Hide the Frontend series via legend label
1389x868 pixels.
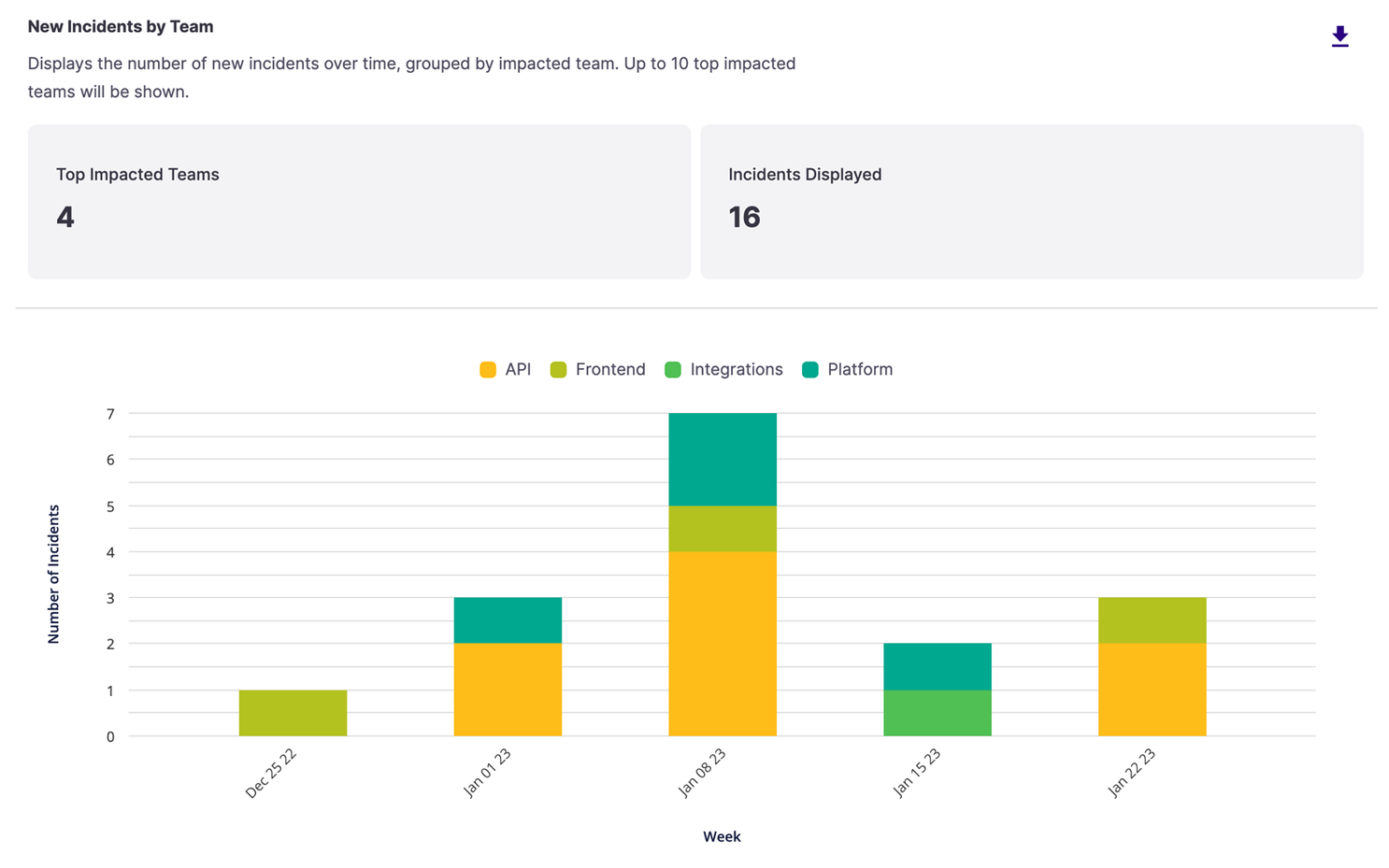[x=610, y=370]
